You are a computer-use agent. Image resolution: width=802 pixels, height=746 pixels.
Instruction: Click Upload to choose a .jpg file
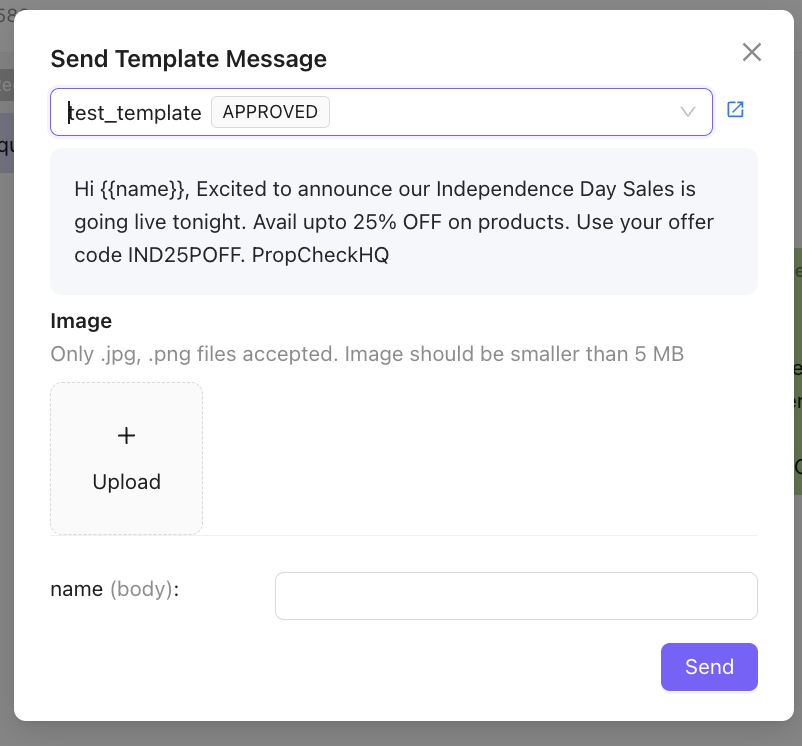pyautogui.click(x=126, y=481)
